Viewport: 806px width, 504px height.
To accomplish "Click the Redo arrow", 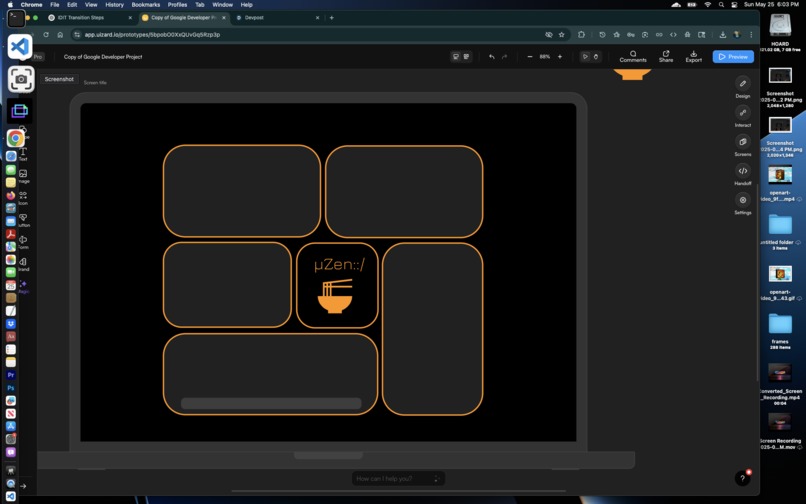I will tap(504, 57).
